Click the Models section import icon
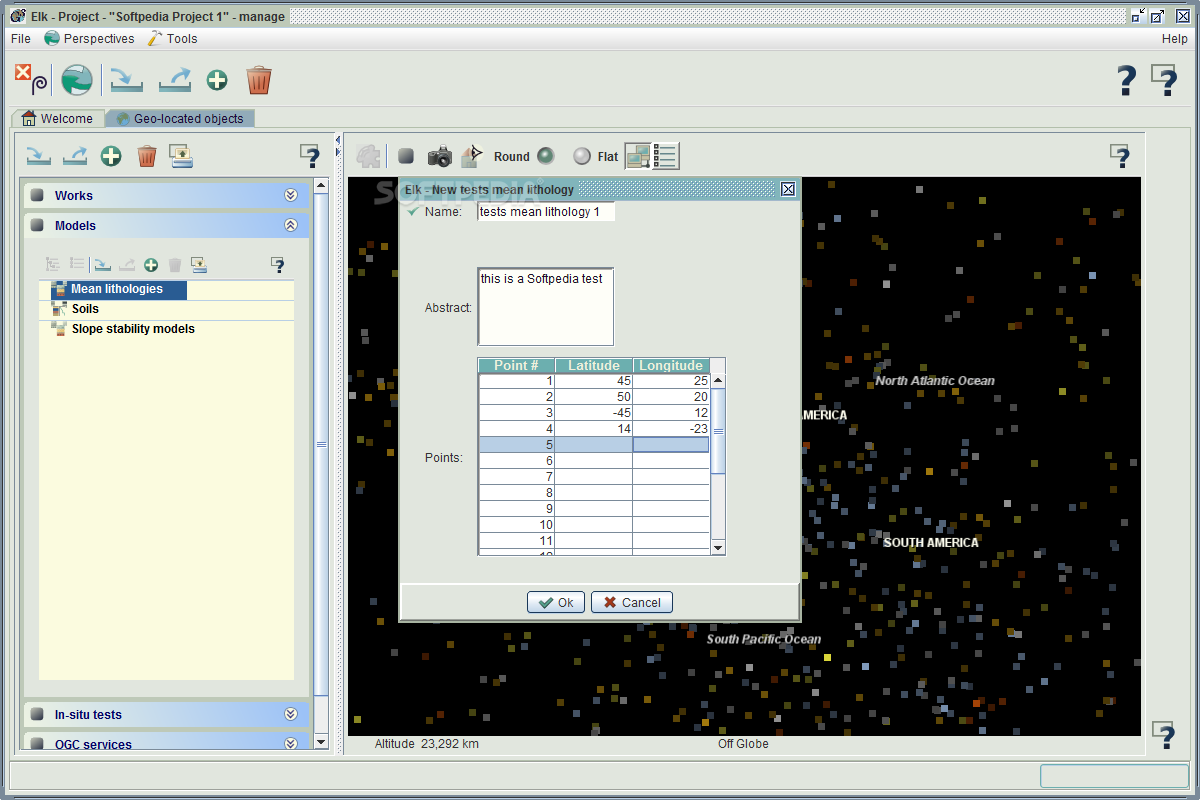Viewport: 1200px width, 800px height. click(x=102, y=265)
